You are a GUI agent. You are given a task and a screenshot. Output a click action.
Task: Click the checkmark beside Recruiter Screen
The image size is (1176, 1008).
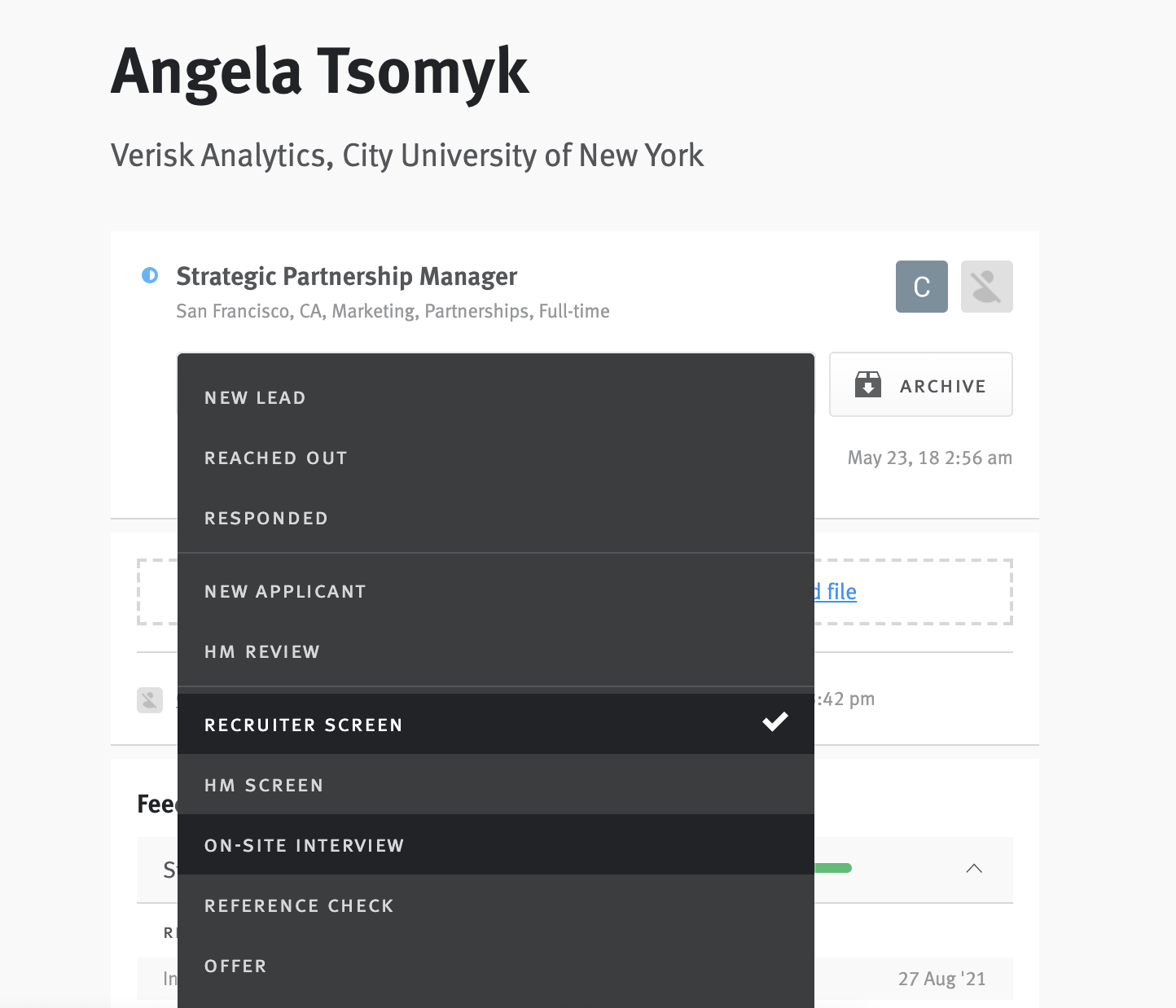pyautogui.click(x=775, y=722)
